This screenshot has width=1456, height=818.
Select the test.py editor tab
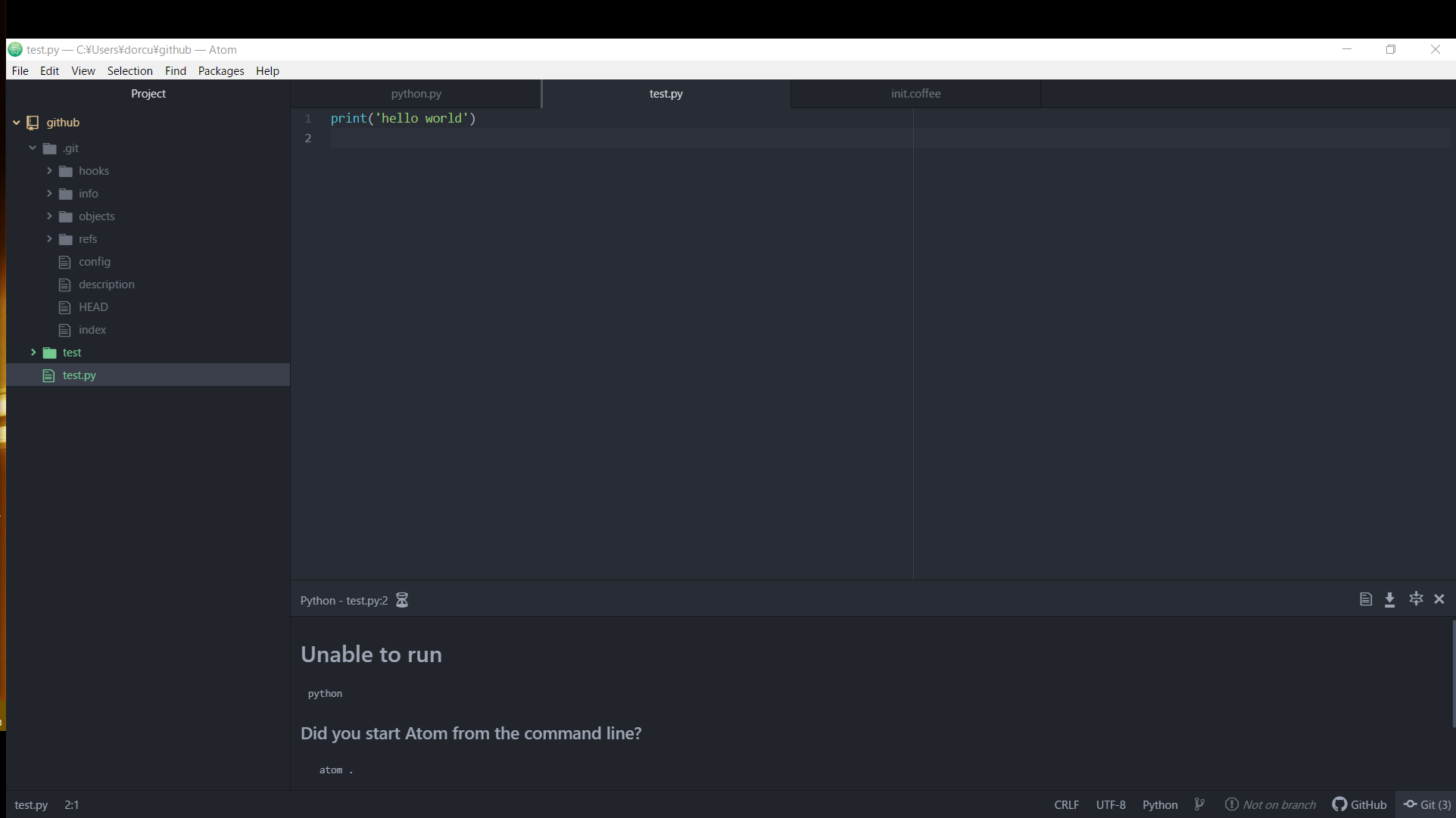[666, 94]
